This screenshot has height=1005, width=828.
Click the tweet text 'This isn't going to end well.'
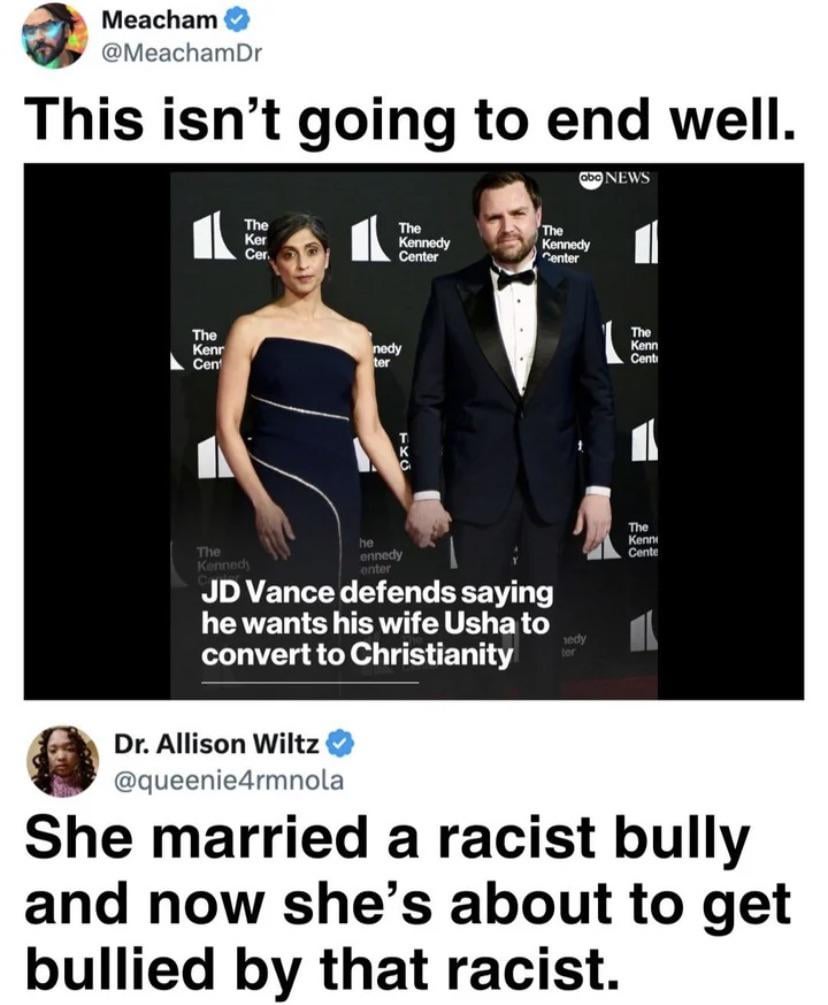point(411,119)
